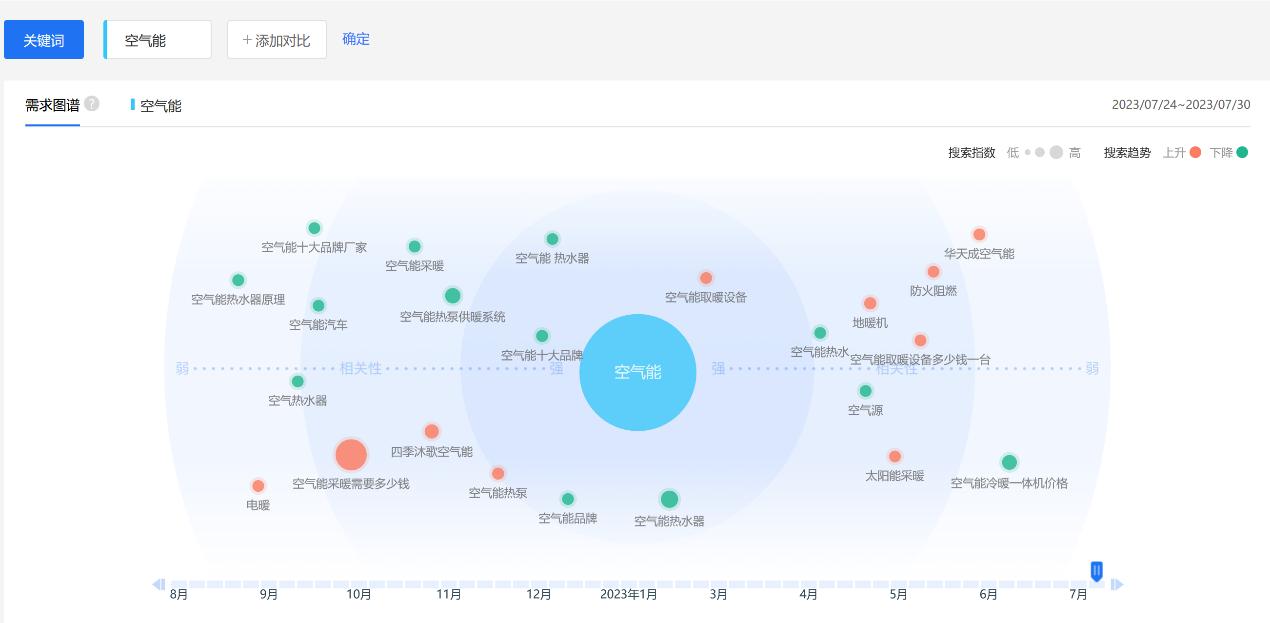Click the 添加对比 button
Viewport: 1270px width, 623px height.
click(x=277, y=40)
